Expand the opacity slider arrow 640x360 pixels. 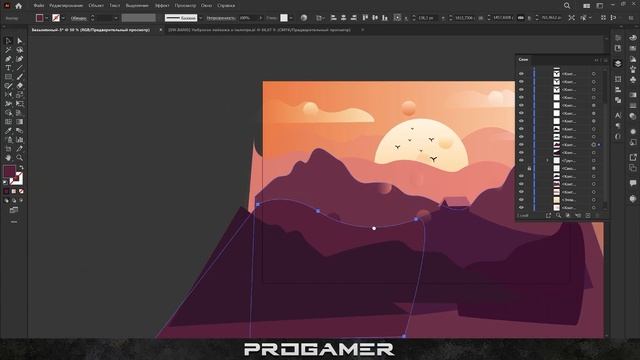point(260,18)
